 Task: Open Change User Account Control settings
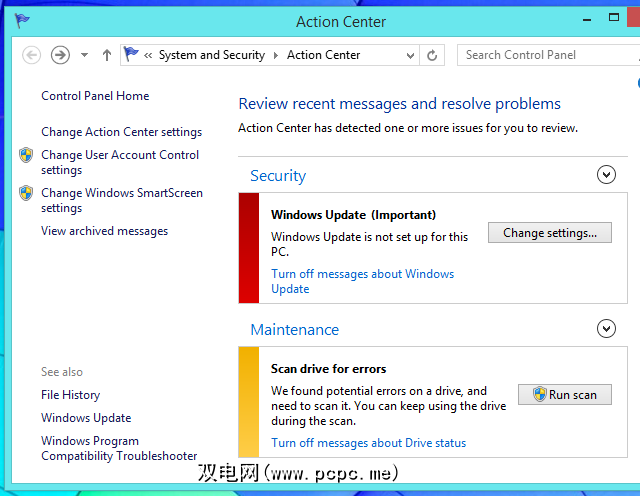(x=120, y=162)
